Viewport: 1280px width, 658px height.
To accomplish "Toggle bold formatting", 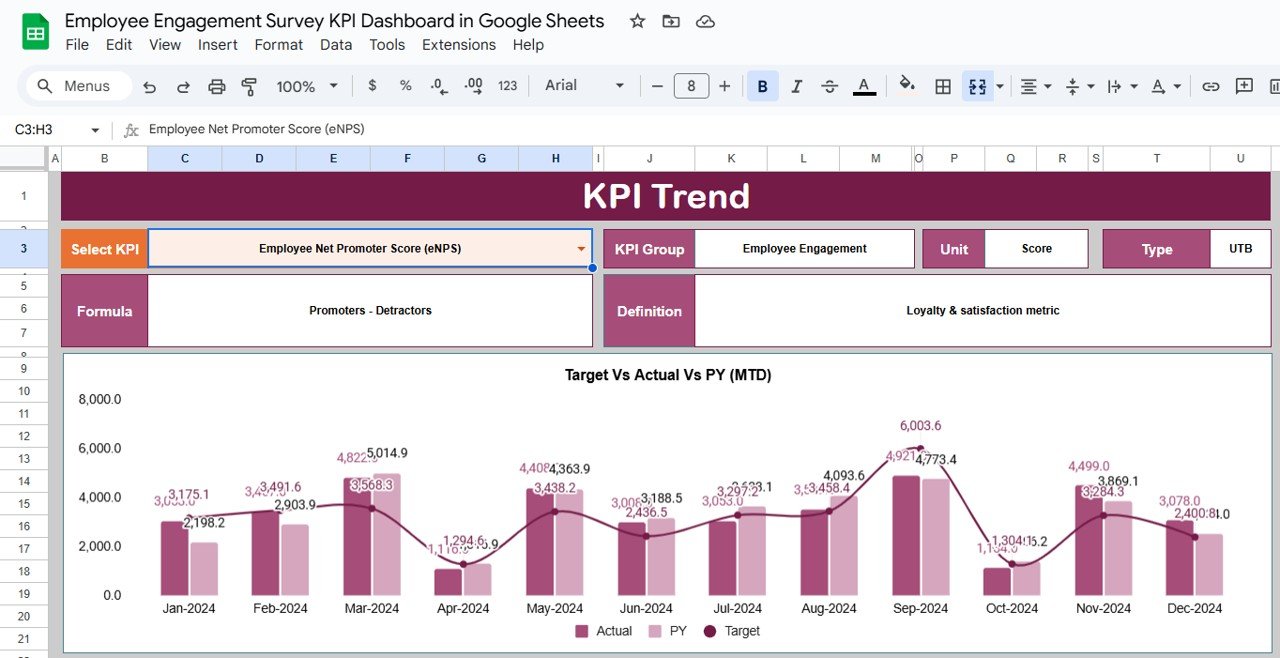I will point(762,86).
